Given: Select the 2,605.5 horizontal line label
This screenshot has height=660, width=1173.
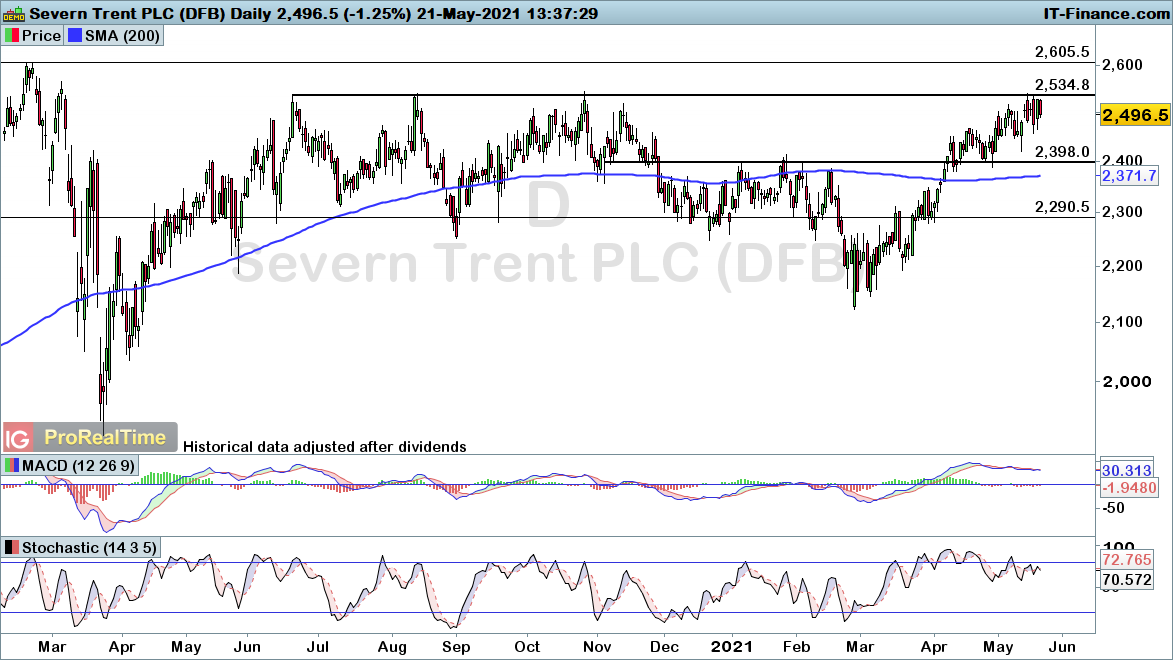Looking at the screenshot, I should tap(1061, 52).
